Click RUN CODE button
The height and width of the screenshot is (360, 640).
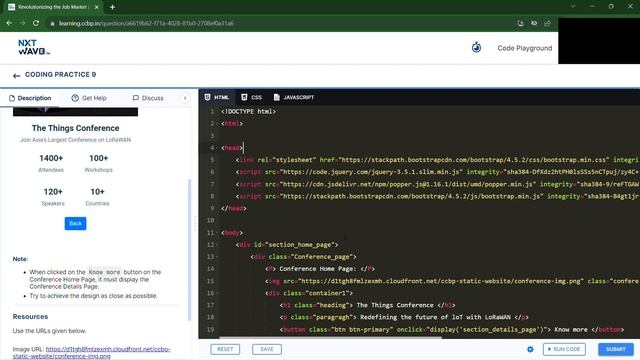564,349
